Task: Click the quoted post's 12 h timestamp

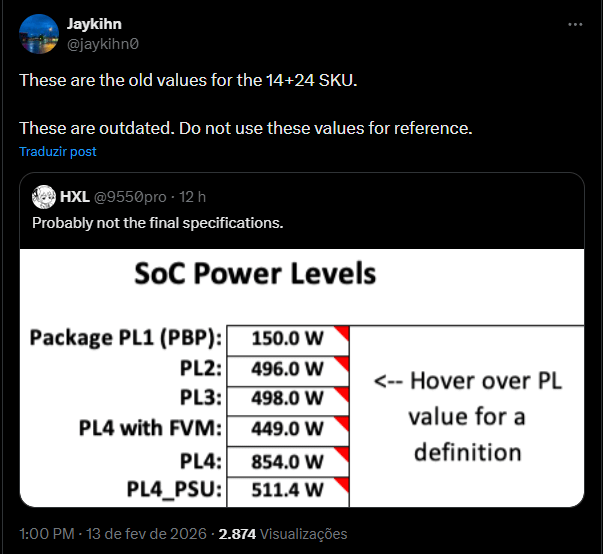Action: click(193, 196)
